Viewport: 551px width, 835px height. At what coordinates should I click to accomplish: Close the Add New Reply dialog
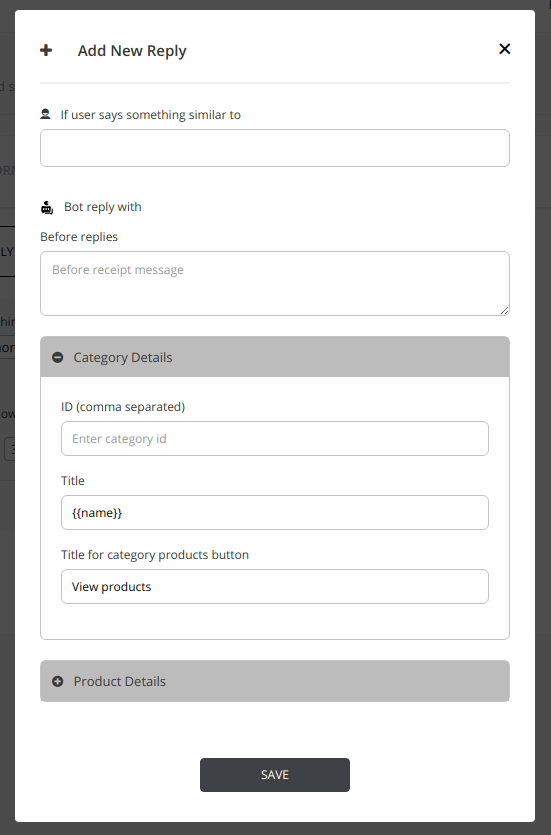coord(504,49)
